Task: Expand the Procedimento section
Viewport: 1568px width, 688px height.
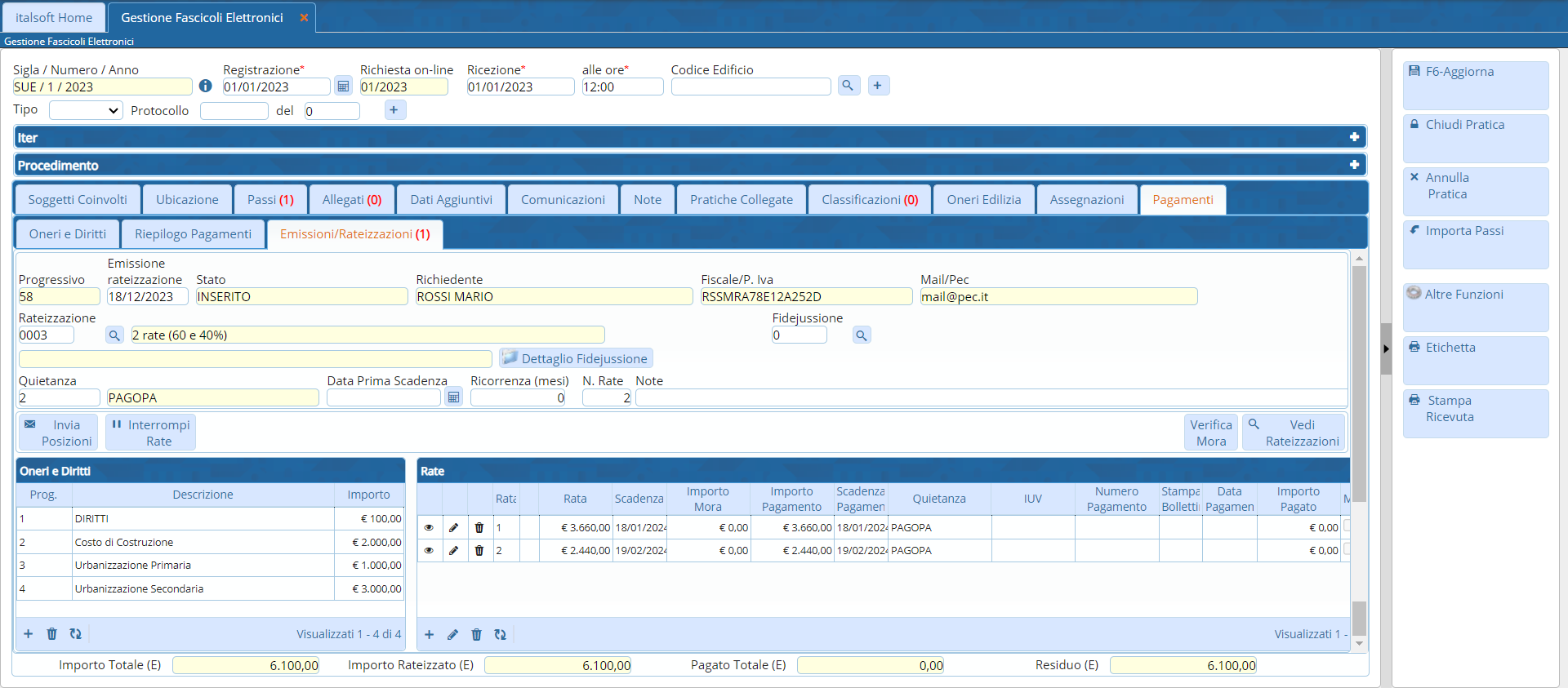Action: coord(1354,165)
